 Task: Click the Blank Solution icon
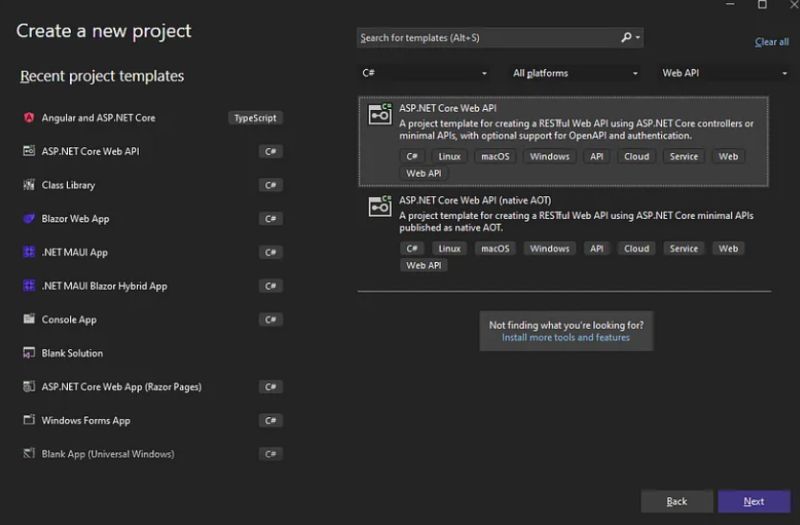[29, 353]
